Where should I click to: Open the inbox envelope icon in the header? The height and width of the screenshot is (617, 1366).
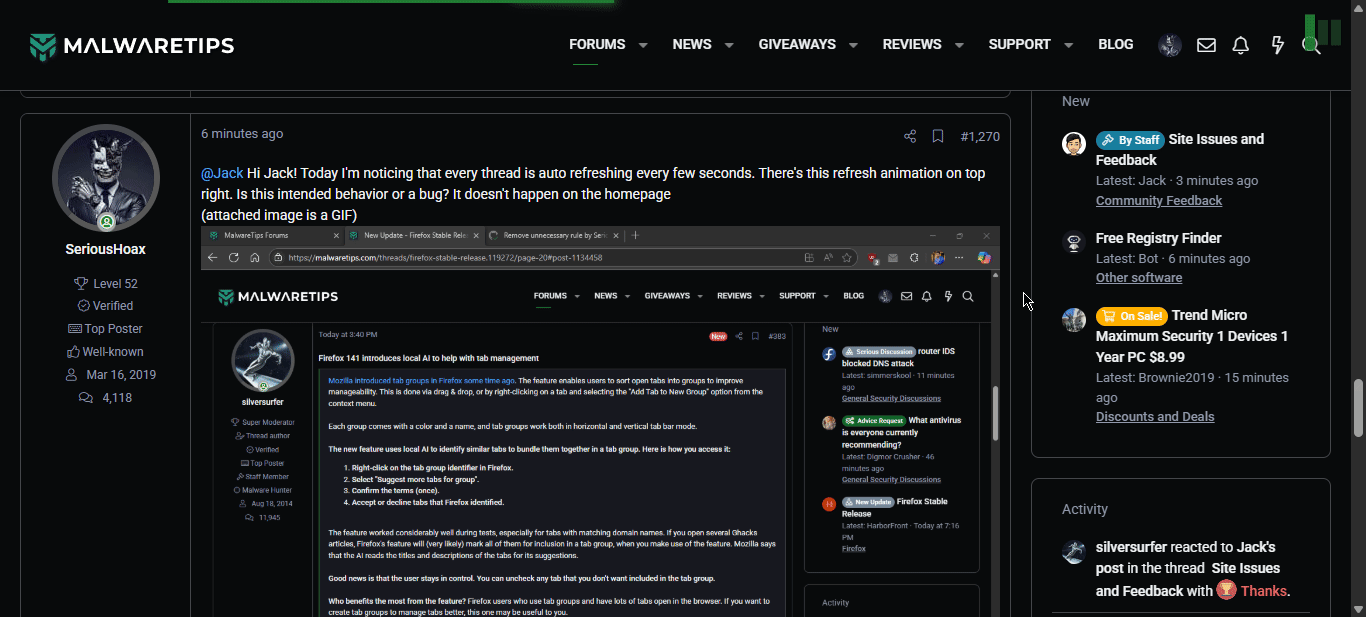pos(1206,45)
